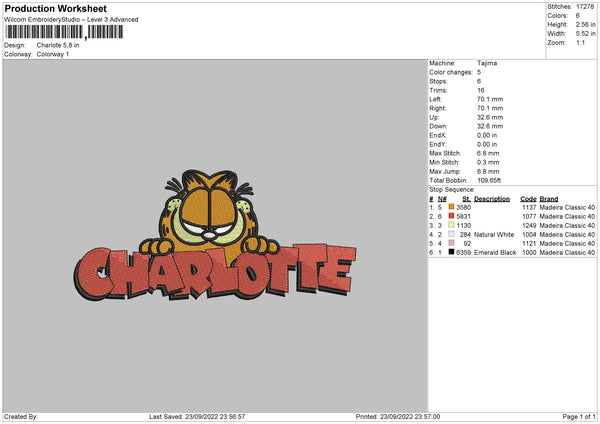
Task: Click the Trims value 16
Action: click(481, 90)
